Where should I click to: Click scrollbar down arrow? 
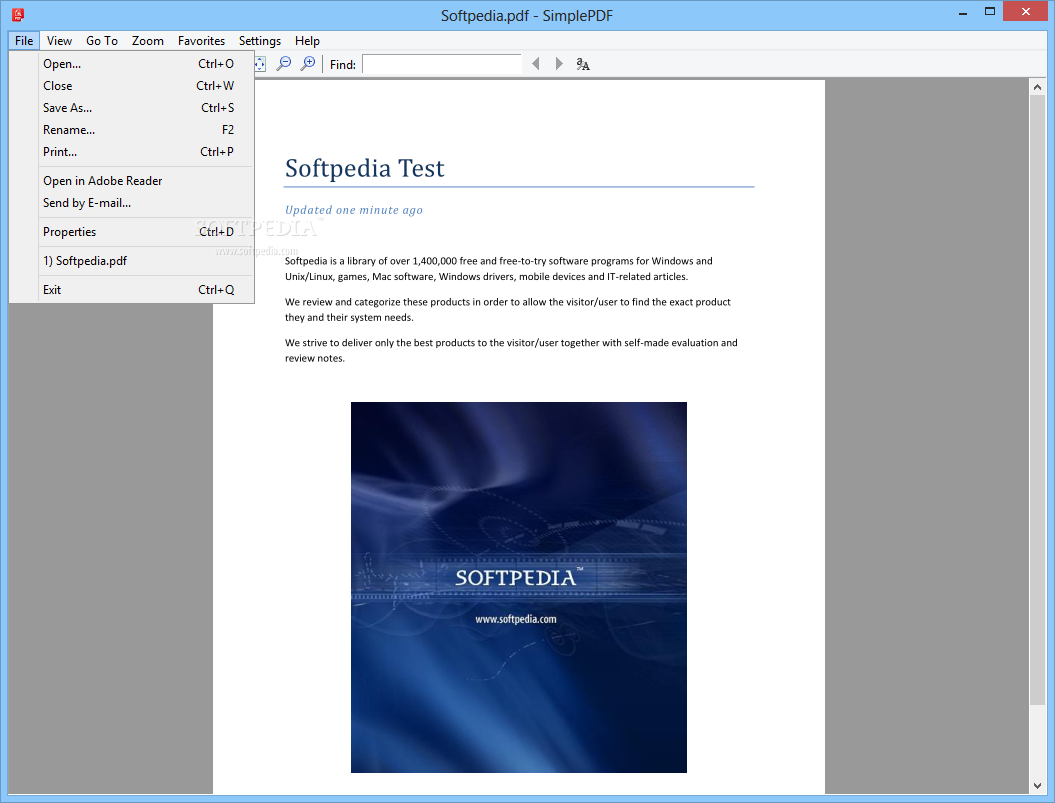tap(1037, 785)
